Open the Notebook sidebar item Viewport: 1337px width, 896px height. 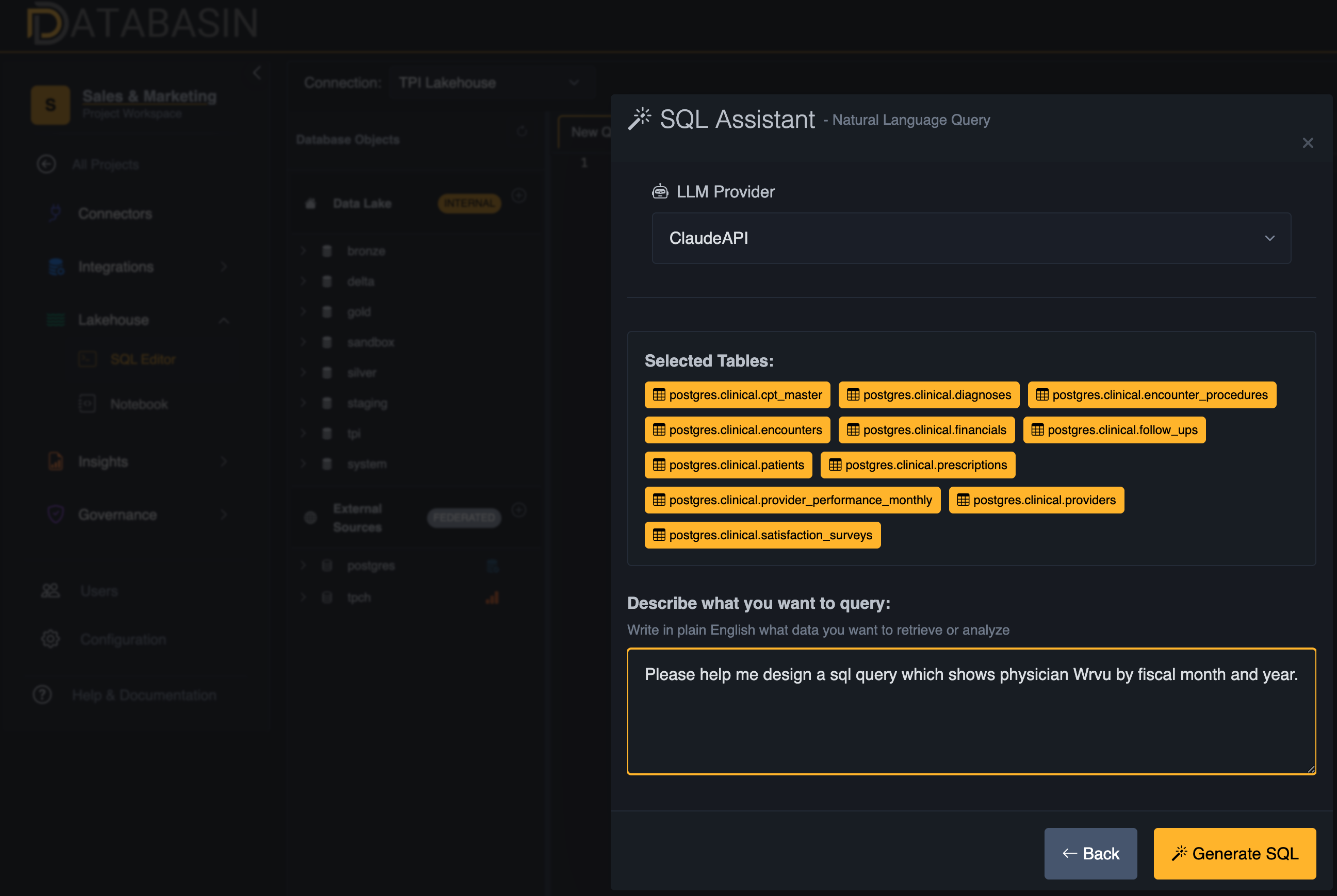[x=139, y=404]
